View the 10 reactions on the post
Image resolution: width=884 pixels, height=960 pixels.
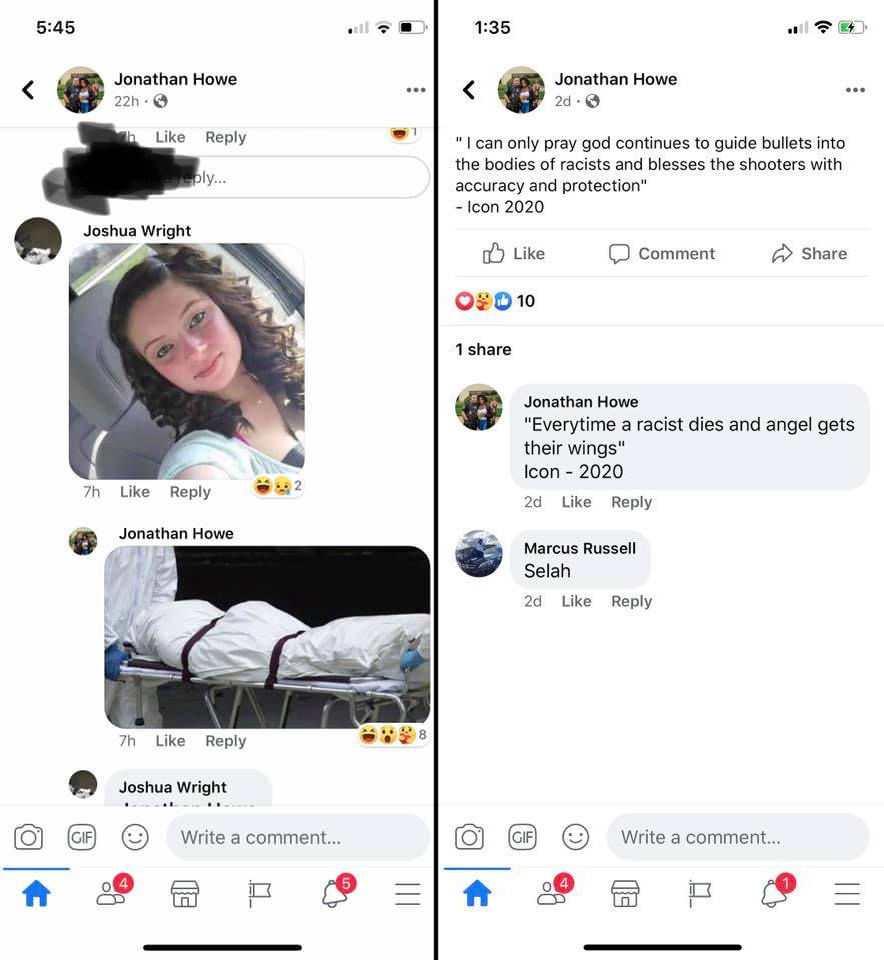[x=495, y=301]
